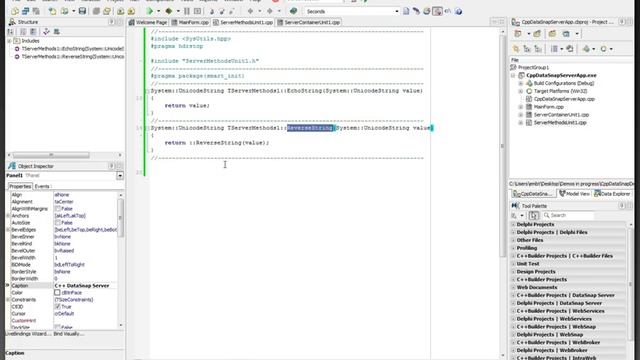640x360 pixels.
Task: Click the Save disk icon in toolbar
Action: coord(82,11)
